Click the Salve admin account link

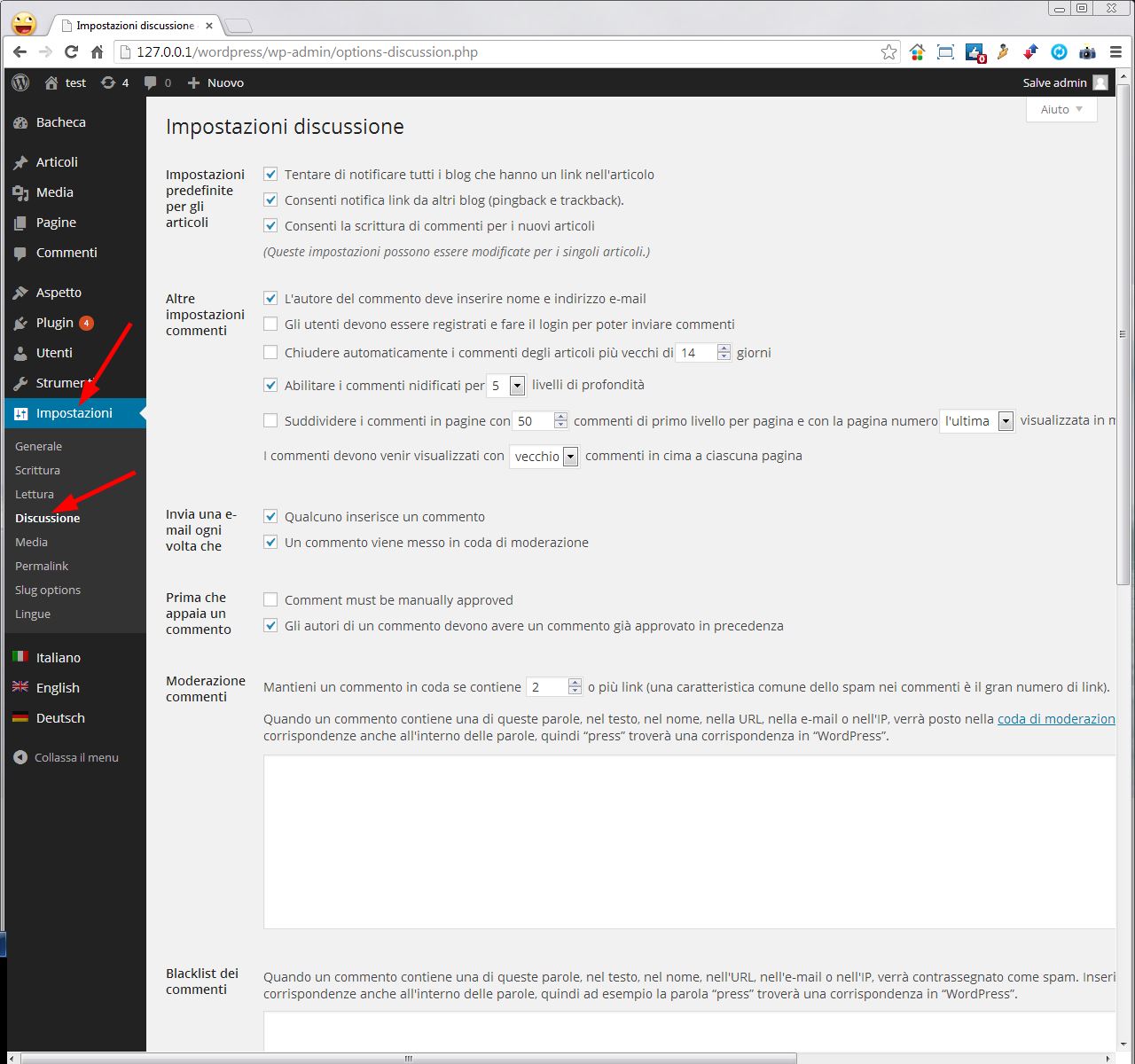[1054, 82]
